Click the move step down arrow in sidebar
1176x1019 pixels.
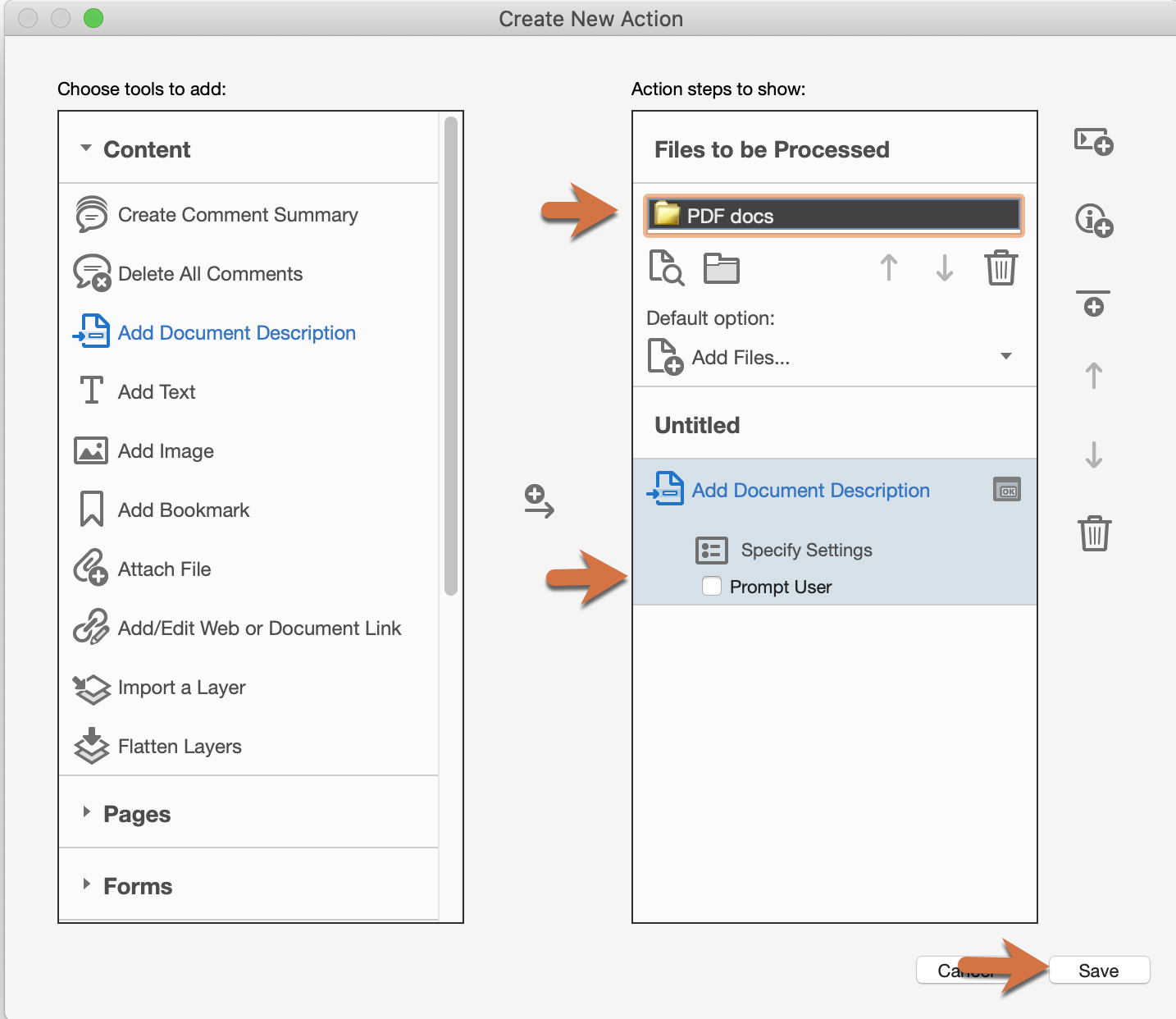pos(1093,457)
